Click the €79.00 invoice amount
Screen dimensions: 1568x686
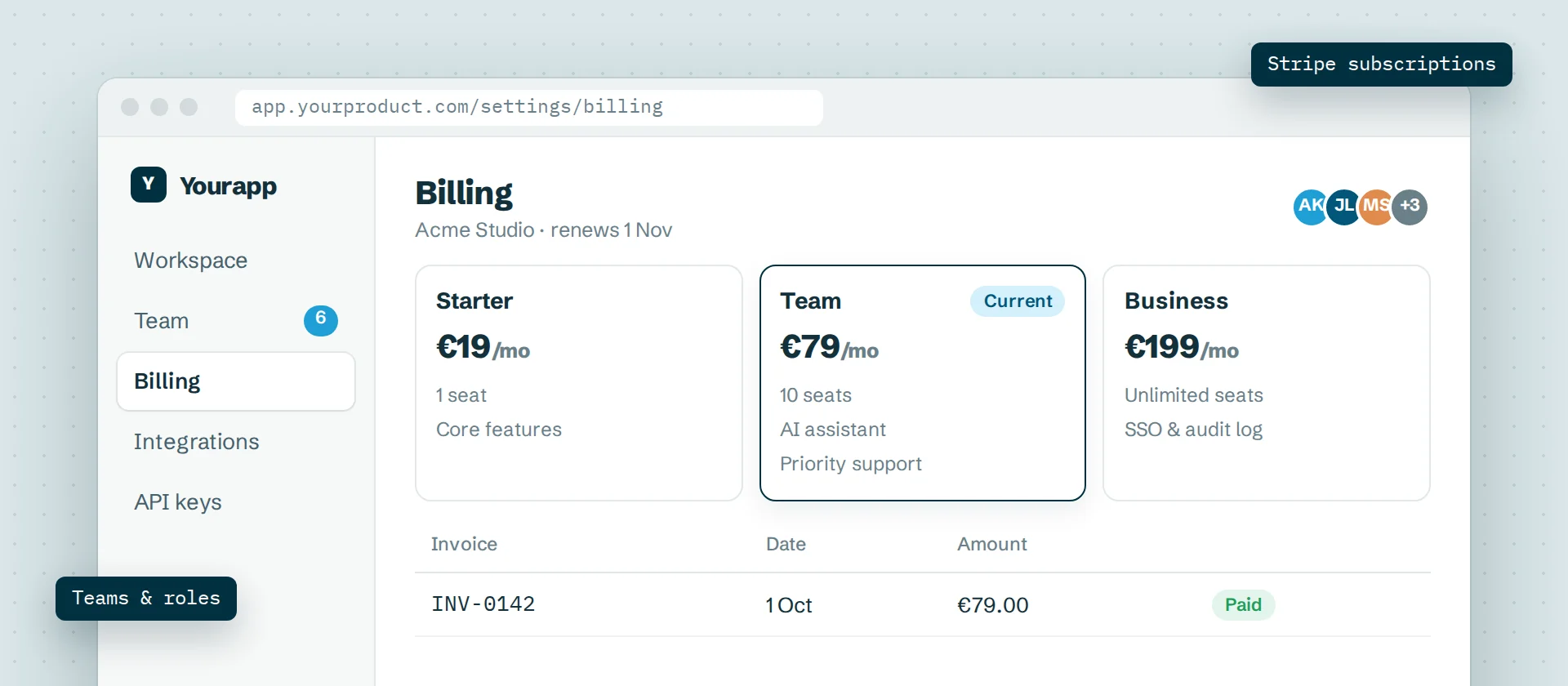point(993,605)
